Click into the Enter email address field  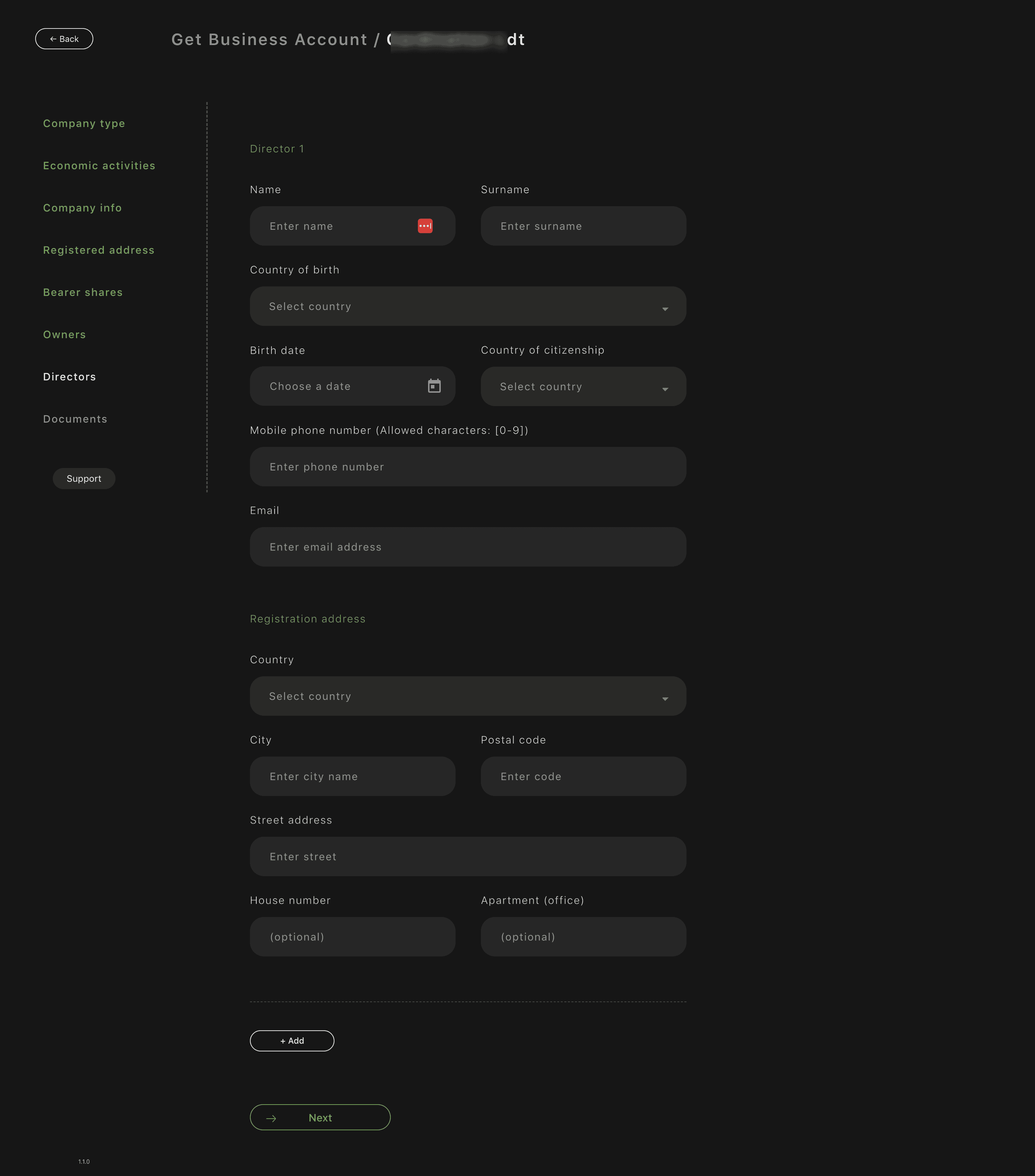[468, 547]
